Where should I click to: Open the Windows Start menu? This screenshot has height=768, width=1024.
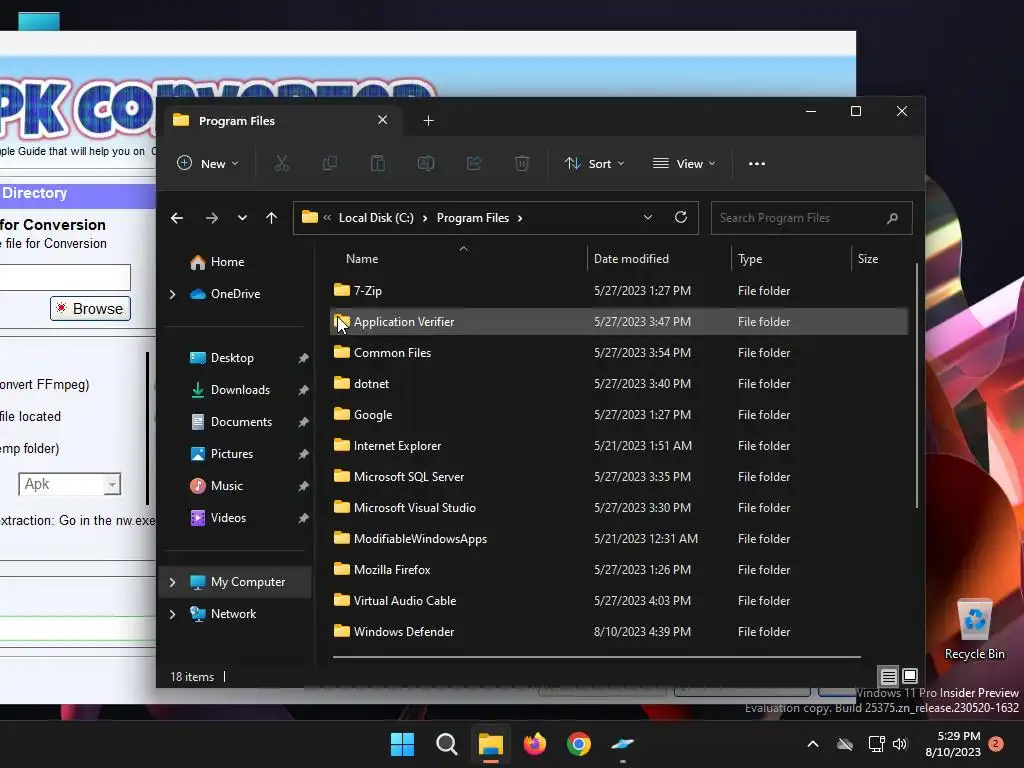[x=402, y=744]
